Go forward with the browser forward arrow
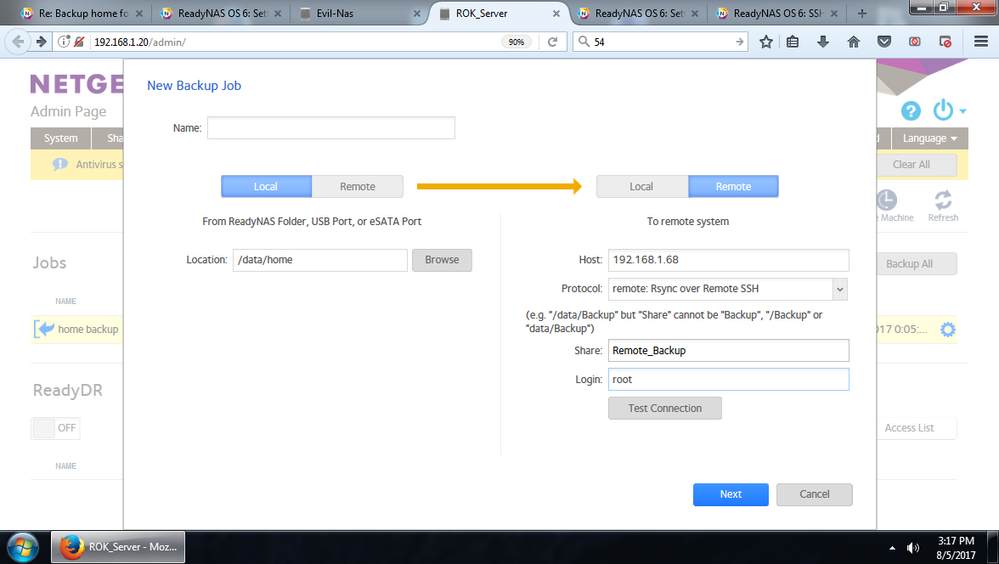 pos(41,42)
